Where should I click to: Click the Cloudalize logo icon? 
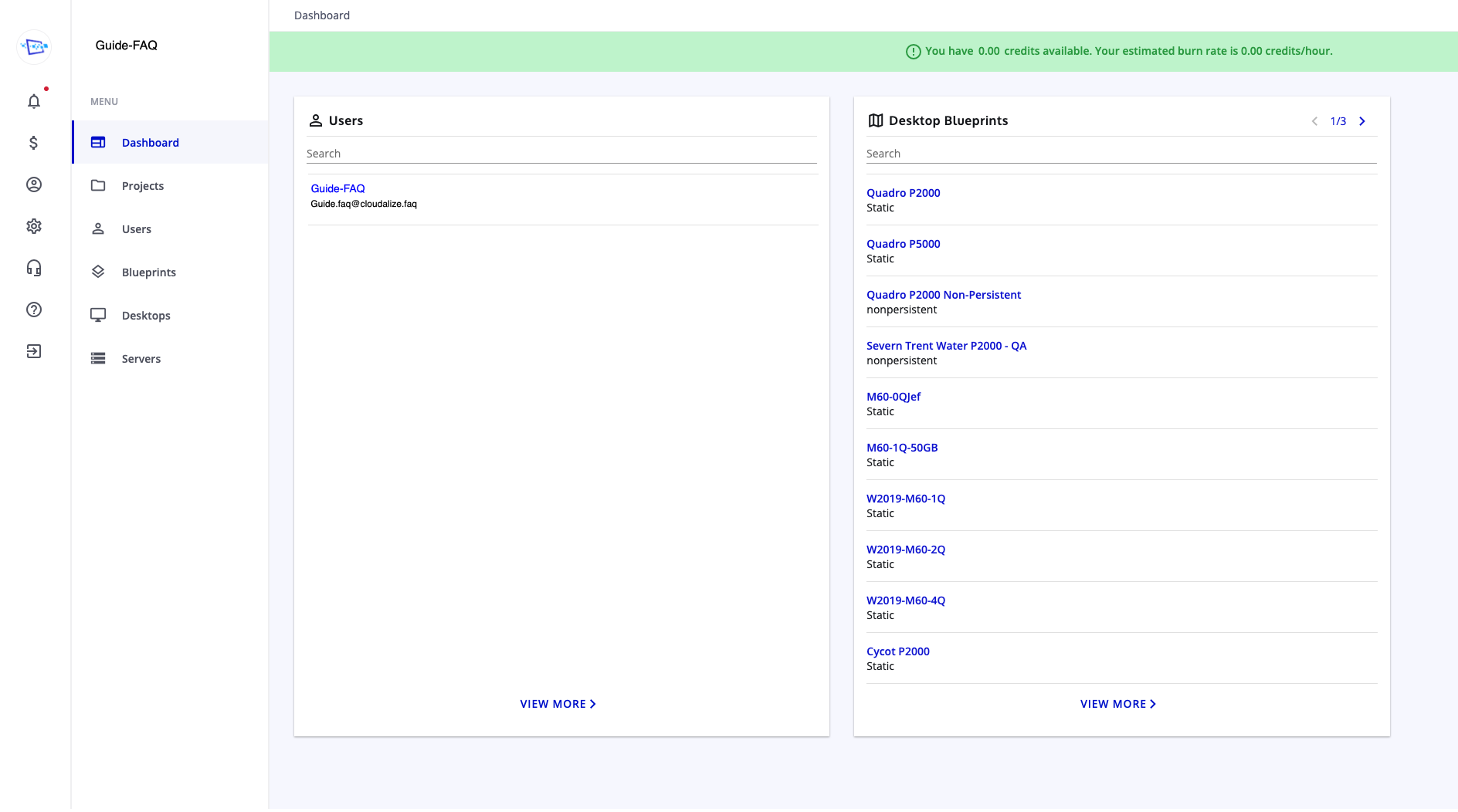[34, 47]
